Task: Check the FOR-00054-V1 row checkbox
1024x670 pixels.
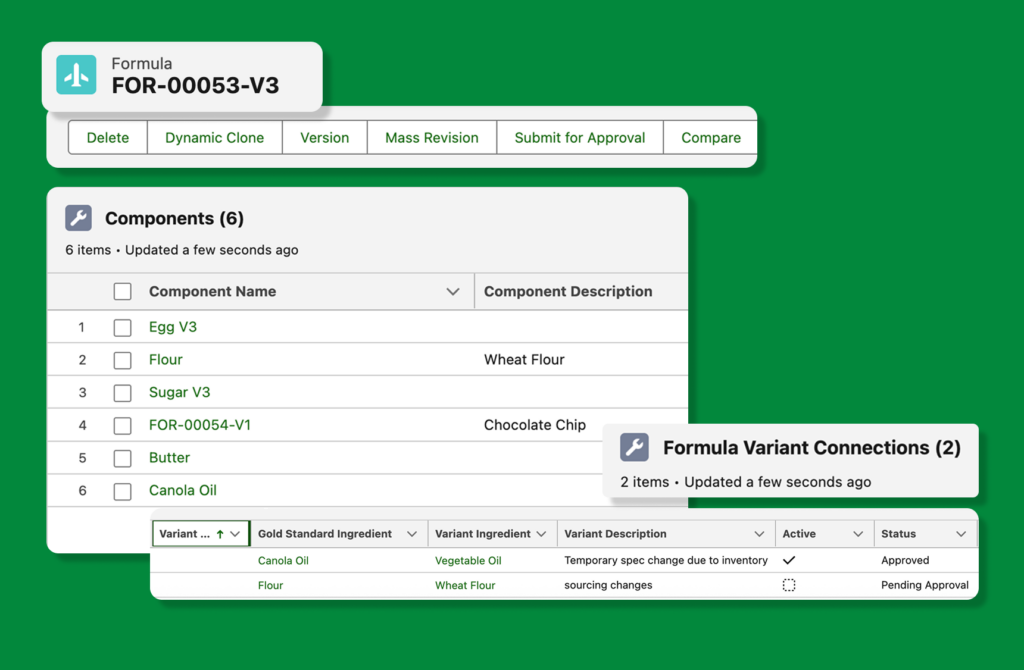Action: point(122,426)
